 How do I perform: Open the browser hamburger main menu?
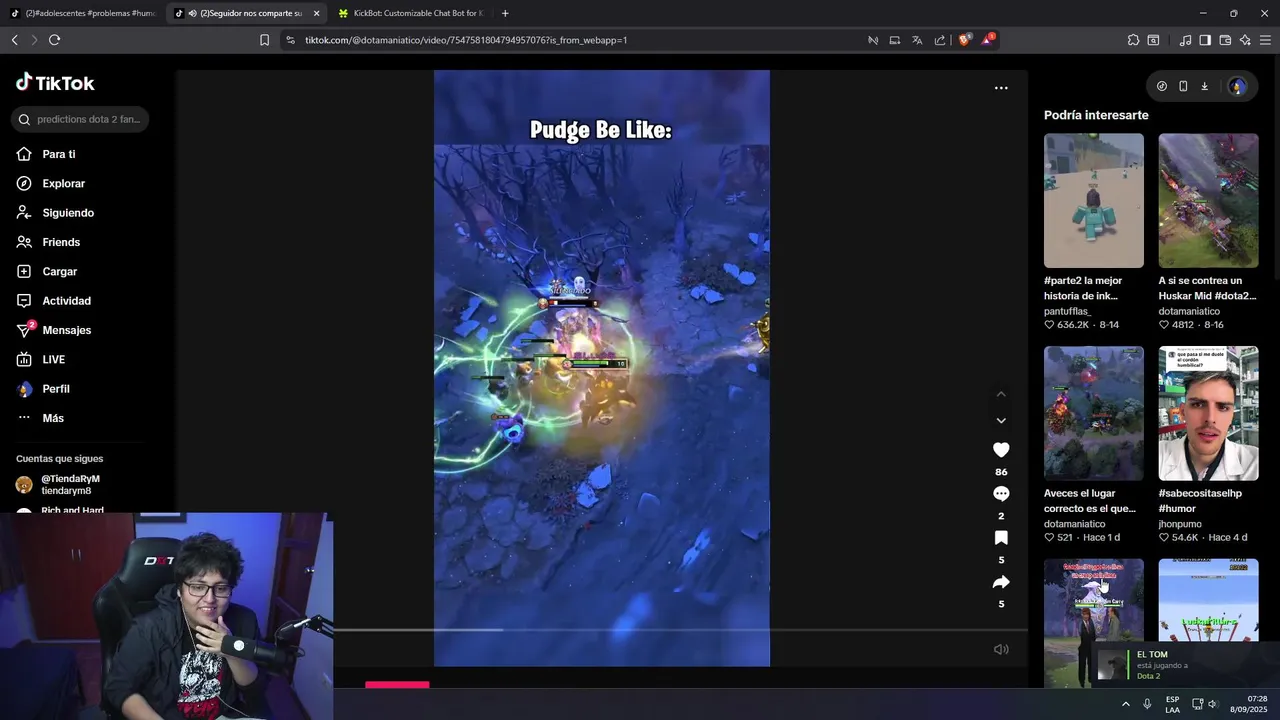tap(1265, 40)
